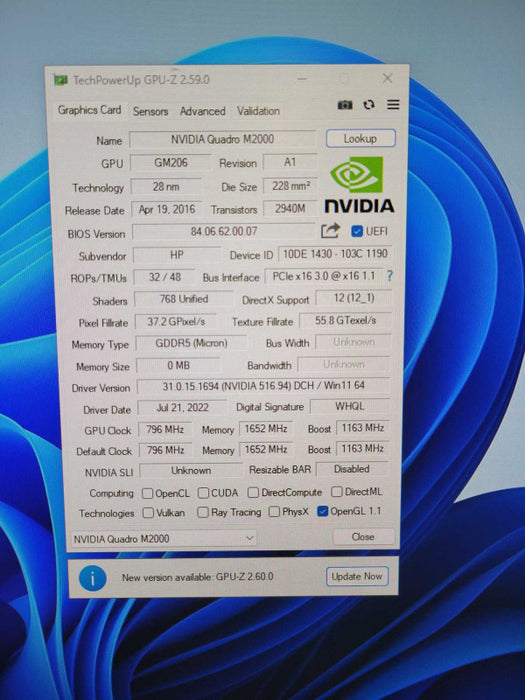Screen dimensions: 525x700
Task: Click the Subvendor value HP
Action: point(177,255)
